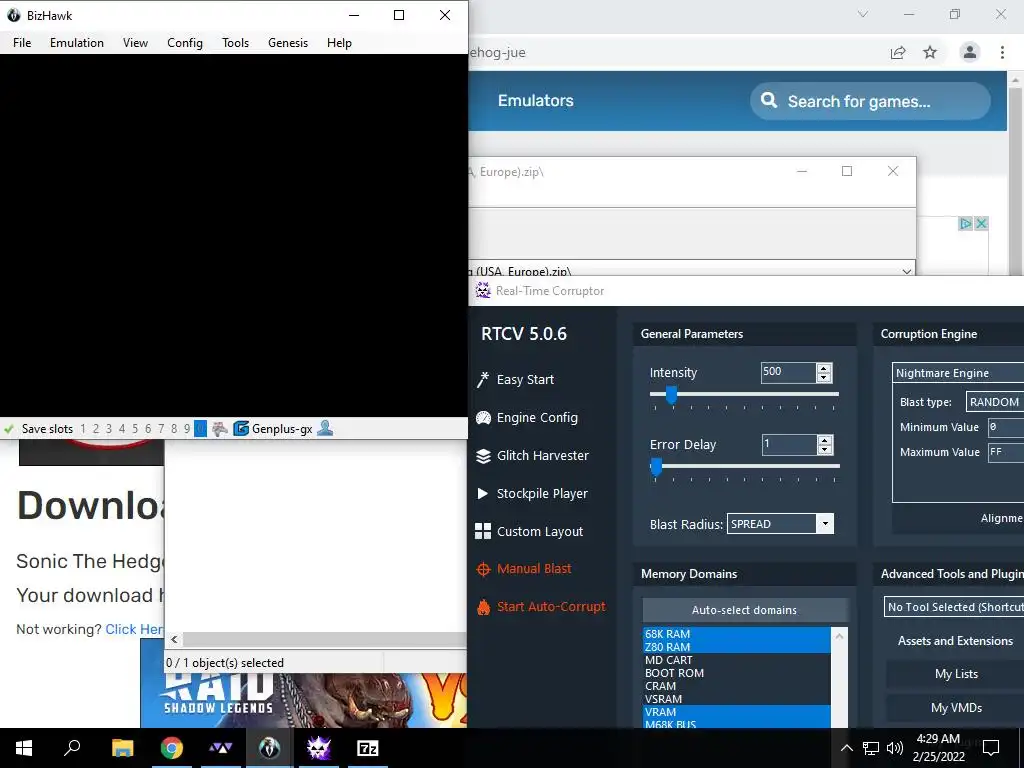Open the BizHawk Config menu
Viewport: 1024px width, 768px height.
[185, 43]
